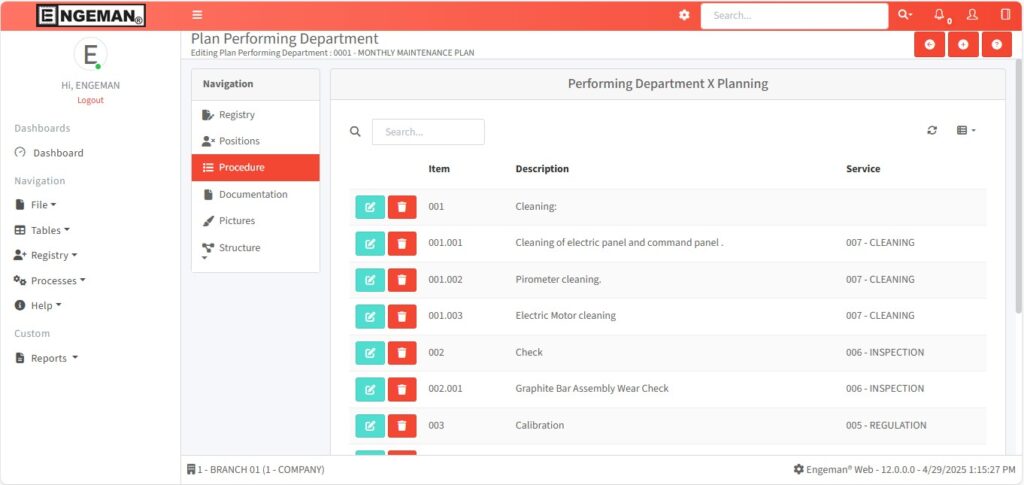Screen dimensions: 1024x485
Task: Click the settings gear in the top bar
Action: coord(684,15)
